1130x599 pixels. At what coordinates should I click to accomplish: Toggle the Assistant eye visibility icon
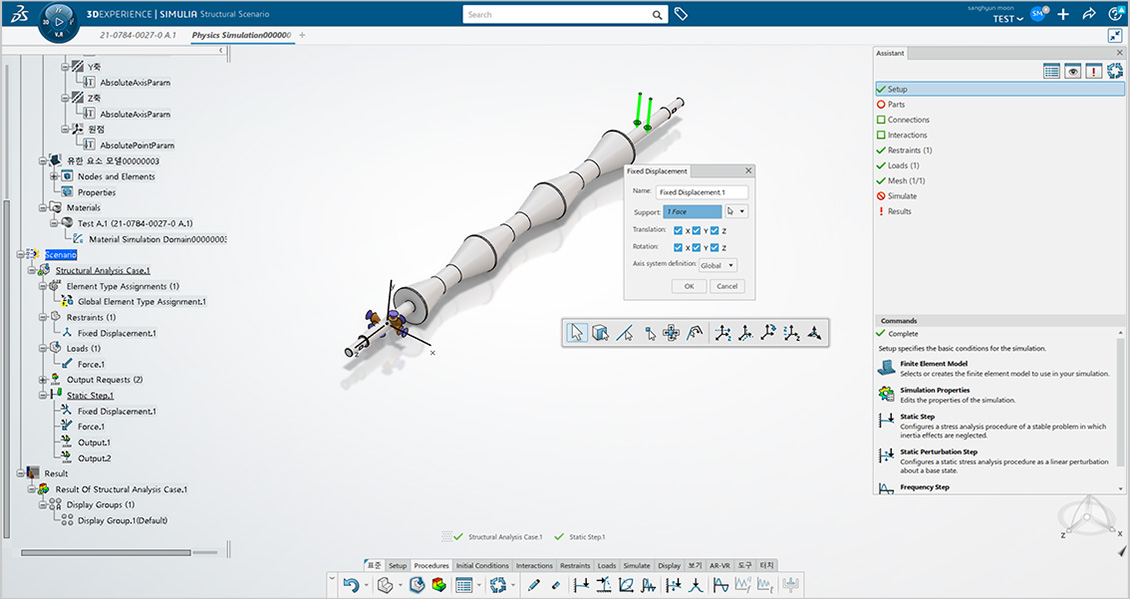[x=1073, y=71]
